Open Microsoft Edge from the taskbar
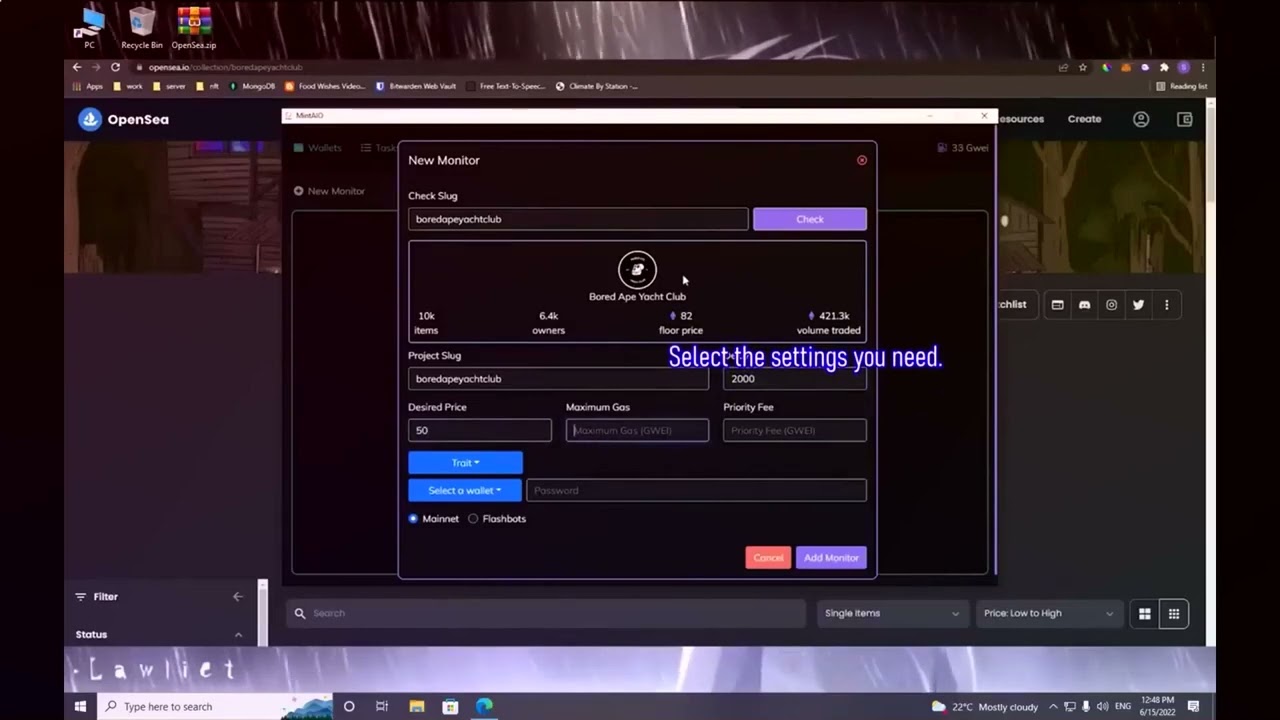1280x720 pixels. tap(484, 707)
